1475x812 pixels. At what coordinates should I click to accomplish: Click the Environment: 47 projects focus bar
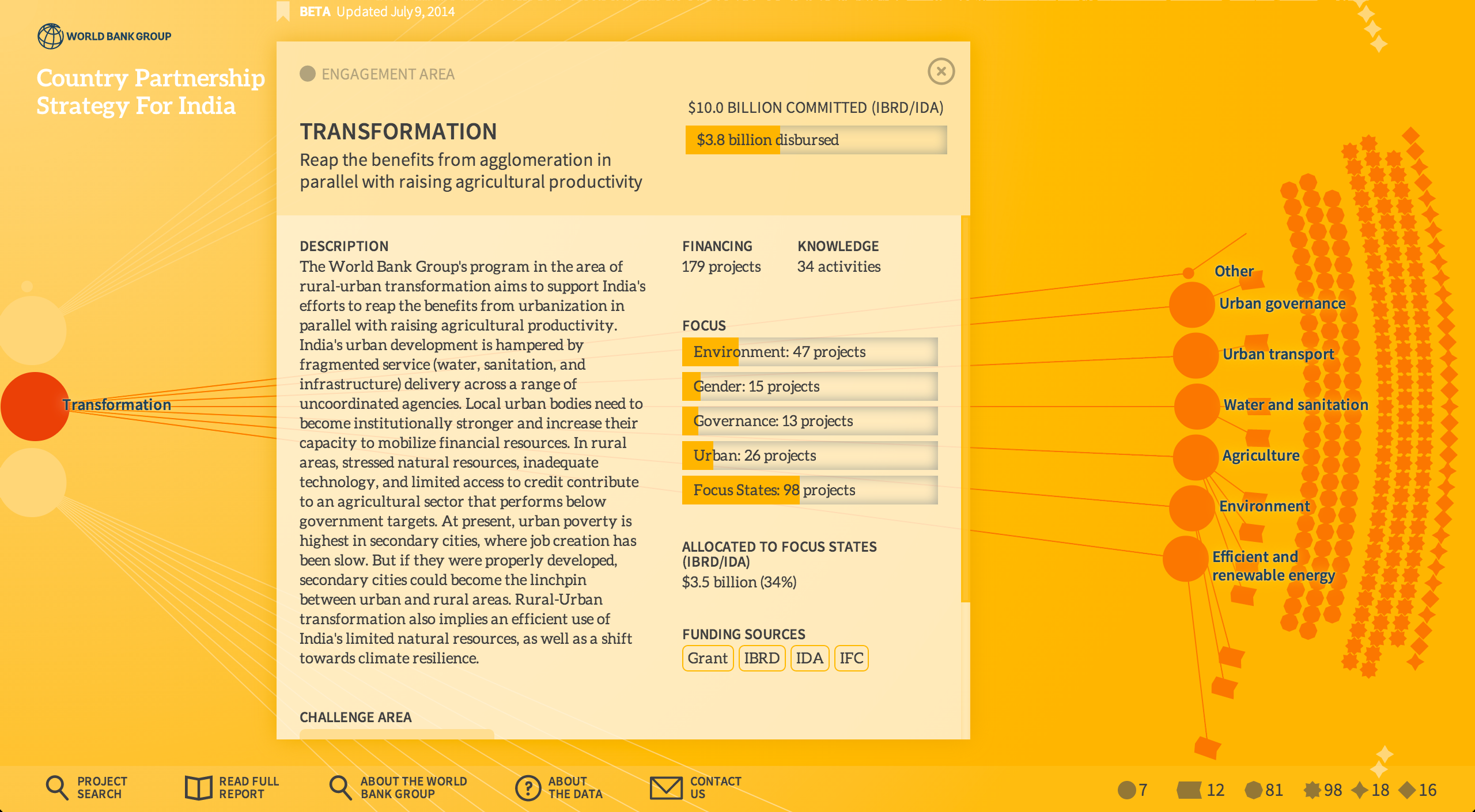tap(810, 352)
